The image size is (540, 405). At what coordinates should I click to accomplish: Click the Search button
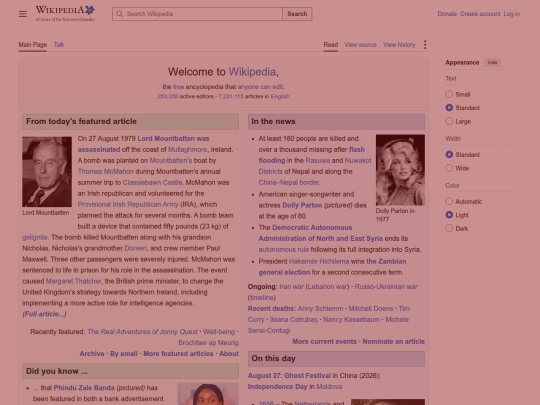(297, 14)
